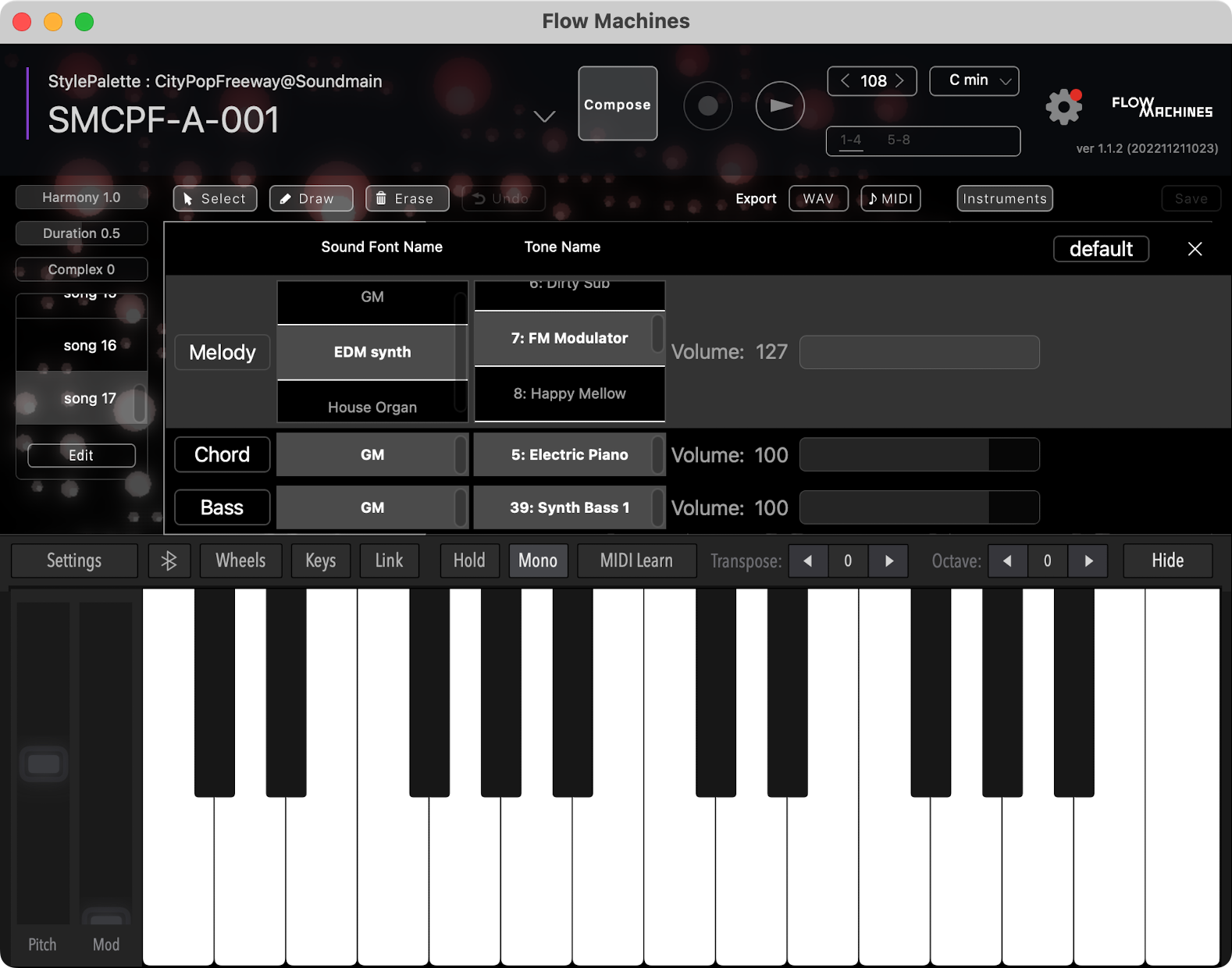The height and width of the screenshot is (968, 1232).
Task: Toggle the Wheels button
Action: [240, 561]
